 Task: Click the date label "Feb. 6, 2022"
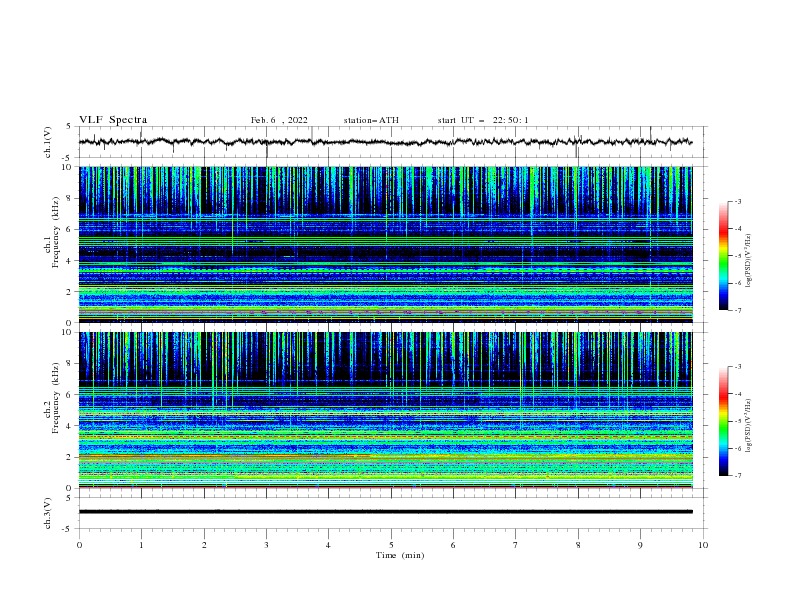click(279, 120)
